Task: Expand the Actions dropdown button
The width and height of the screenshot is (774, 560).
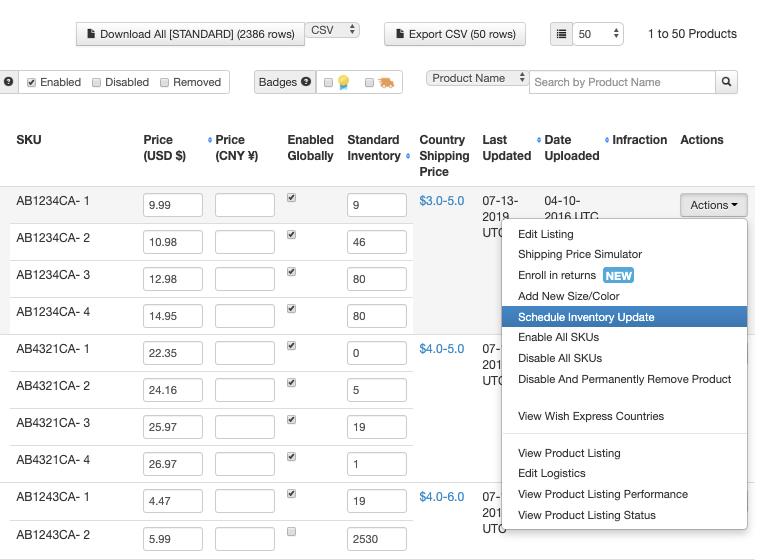Action: pyautogui.click(x=713, y=205)
